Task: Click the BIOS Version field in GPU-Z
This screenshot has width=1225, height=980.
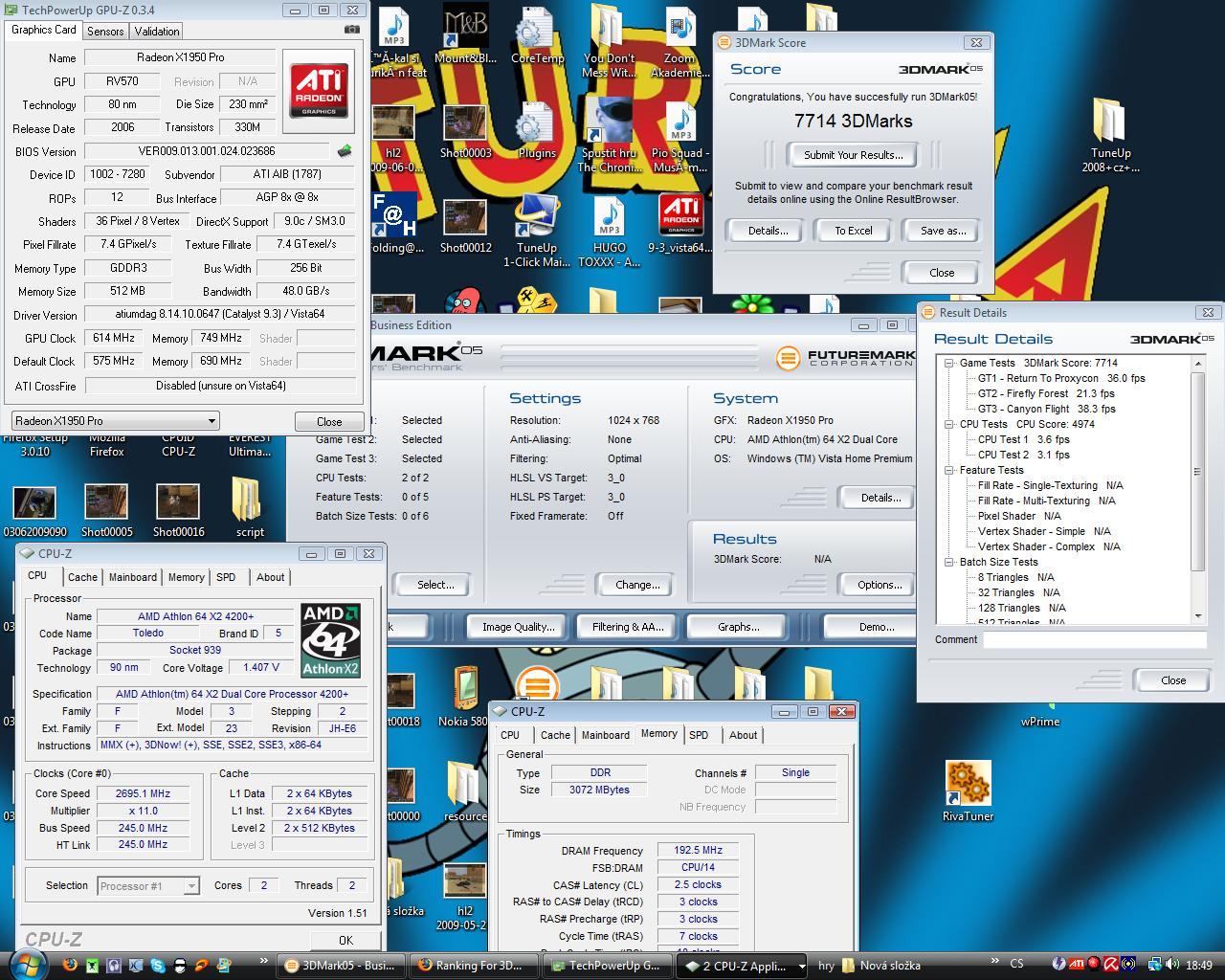Action: [x=208, y=151]
